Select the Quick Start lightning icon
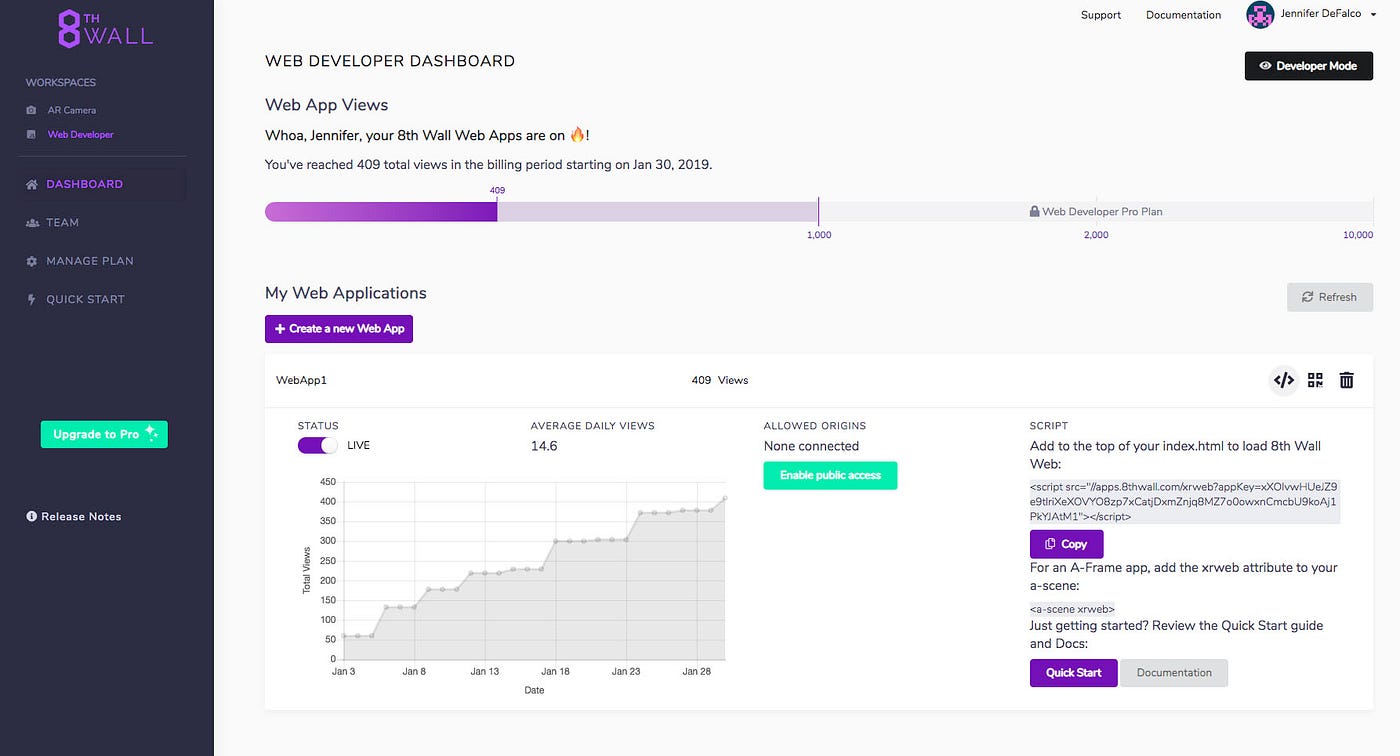This screenshot has width=1400, height=756. pyautogui.click(x=30, y=298)
